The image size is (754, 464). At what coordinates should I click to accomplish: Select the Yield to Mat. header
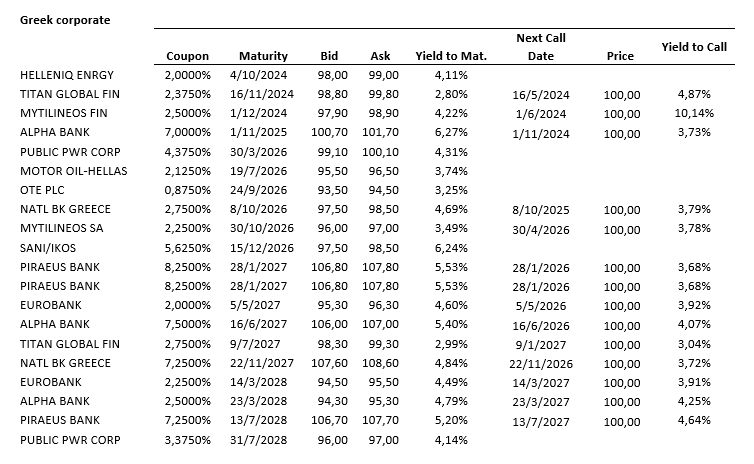(x=450, y=56)
